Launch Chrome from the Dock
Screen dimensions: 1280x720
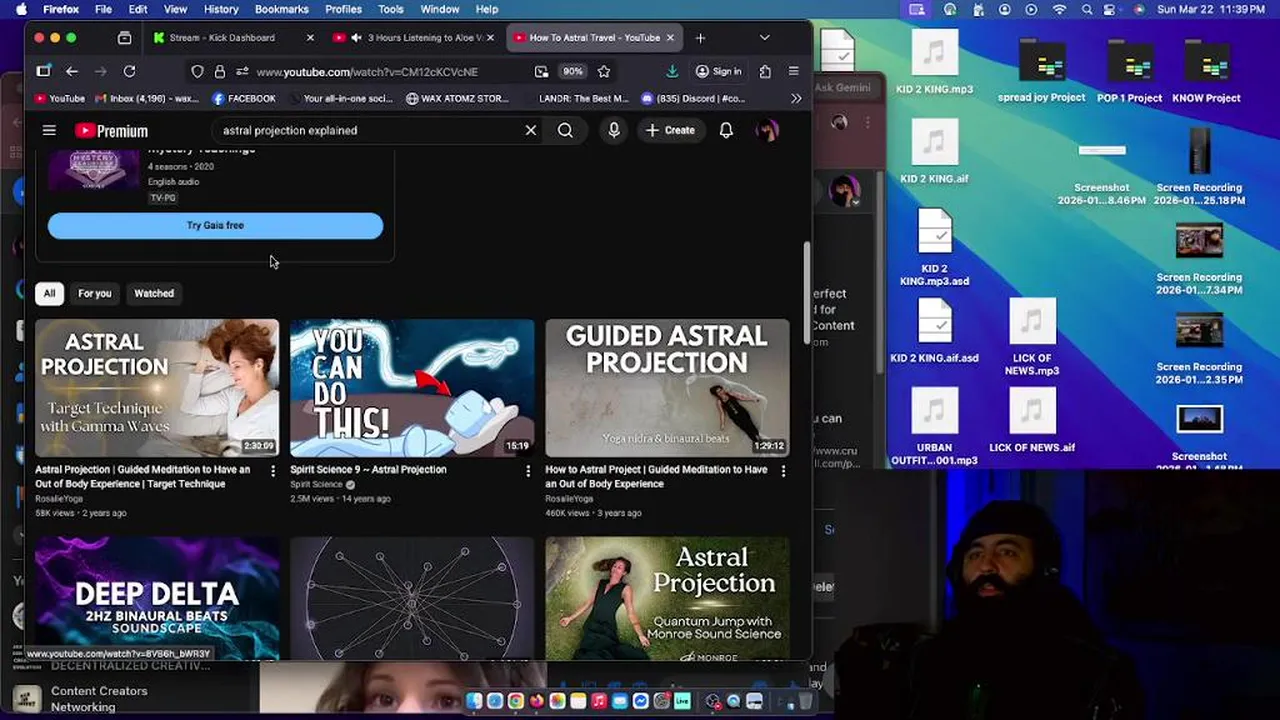(x=515, y=701)
